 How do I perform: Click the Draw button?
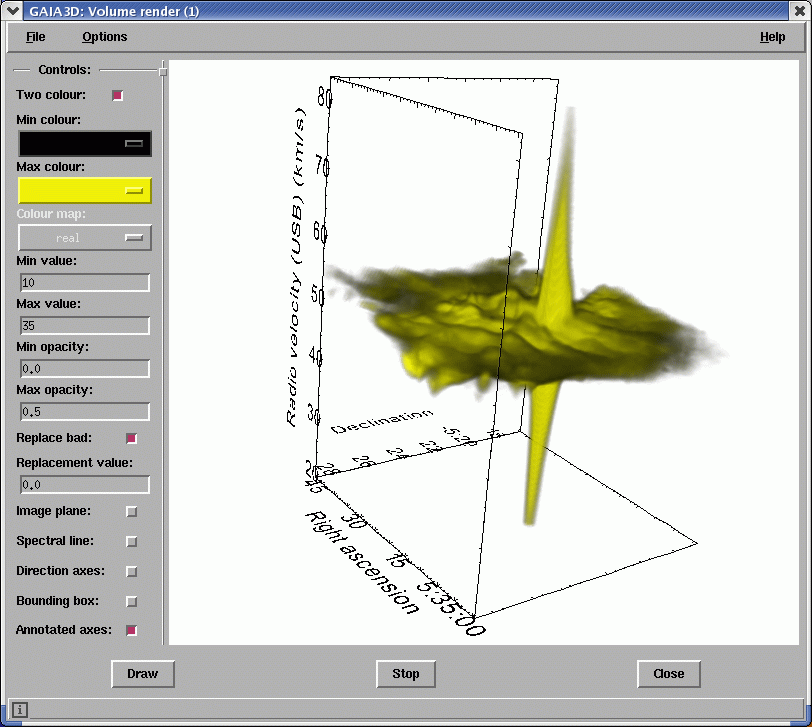[x=143, y=674]
